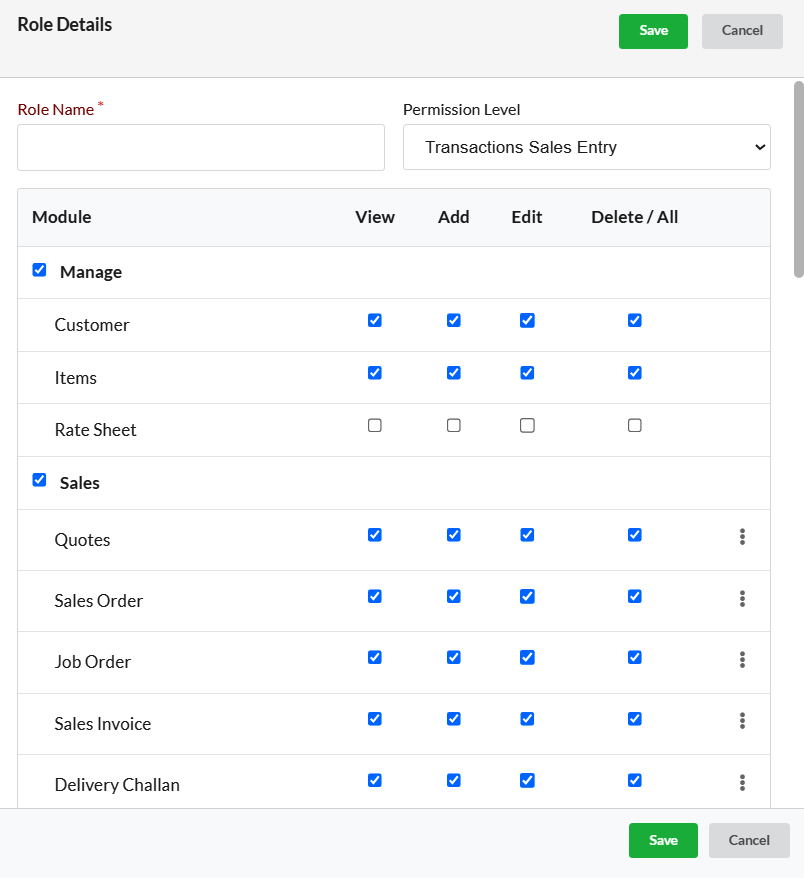
Task: Open the Quotes row three-dot menu
Action: pyautogui.click(x=742, y=536)
